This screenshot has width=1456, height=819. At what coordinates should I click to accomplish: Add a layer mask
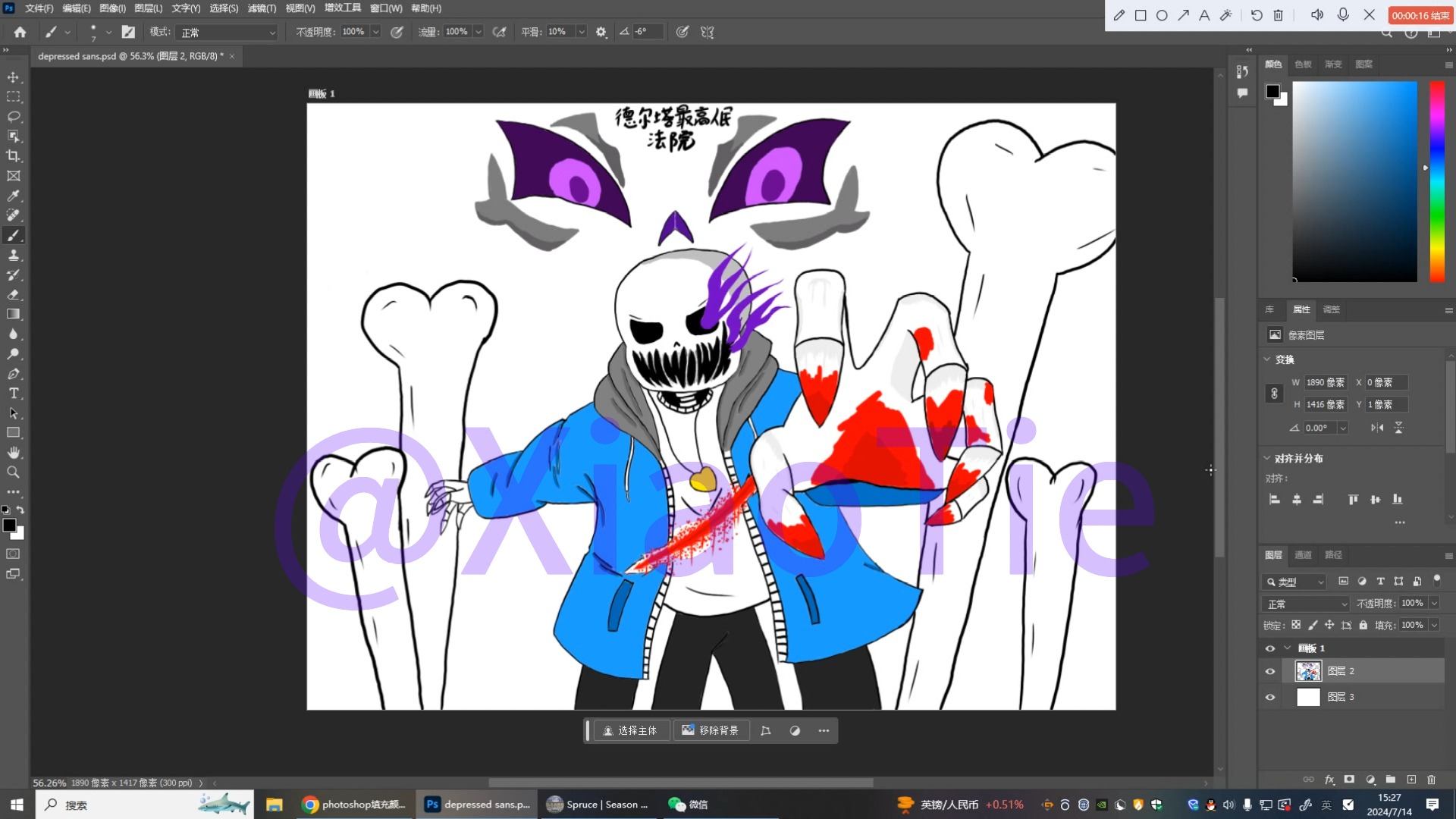1350,780
